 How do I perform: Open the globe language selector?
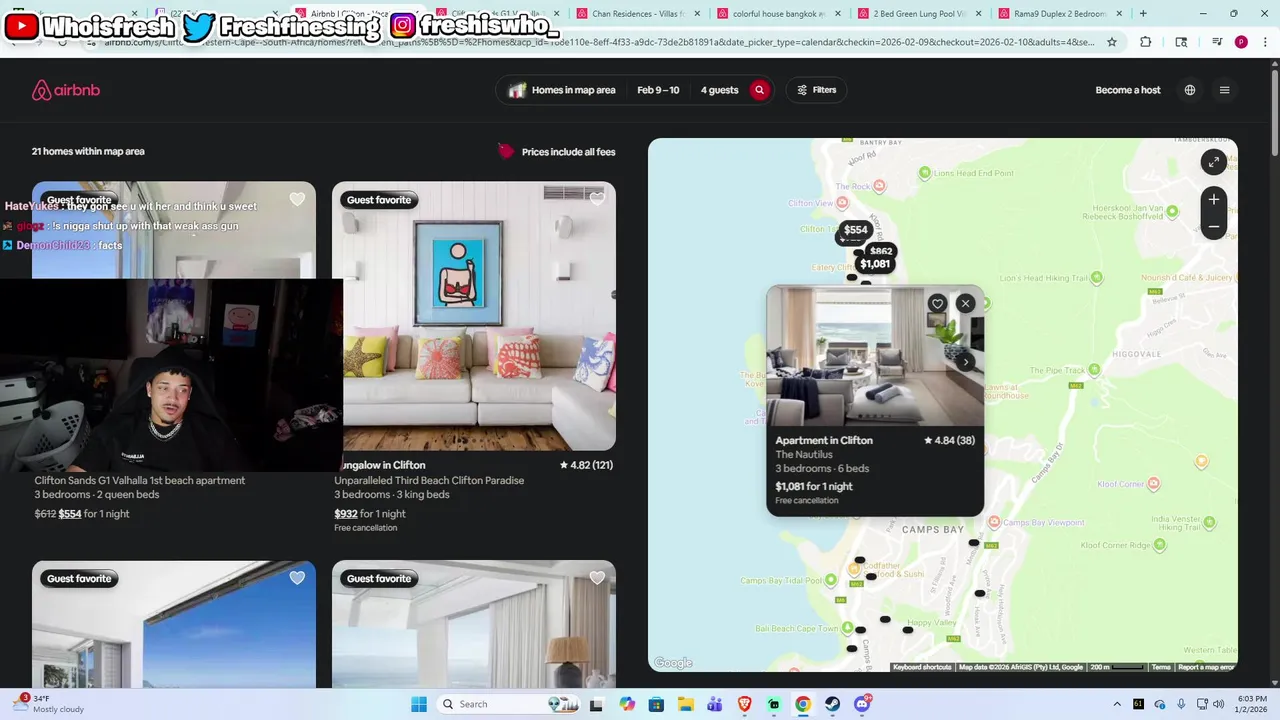point(1190,90)
